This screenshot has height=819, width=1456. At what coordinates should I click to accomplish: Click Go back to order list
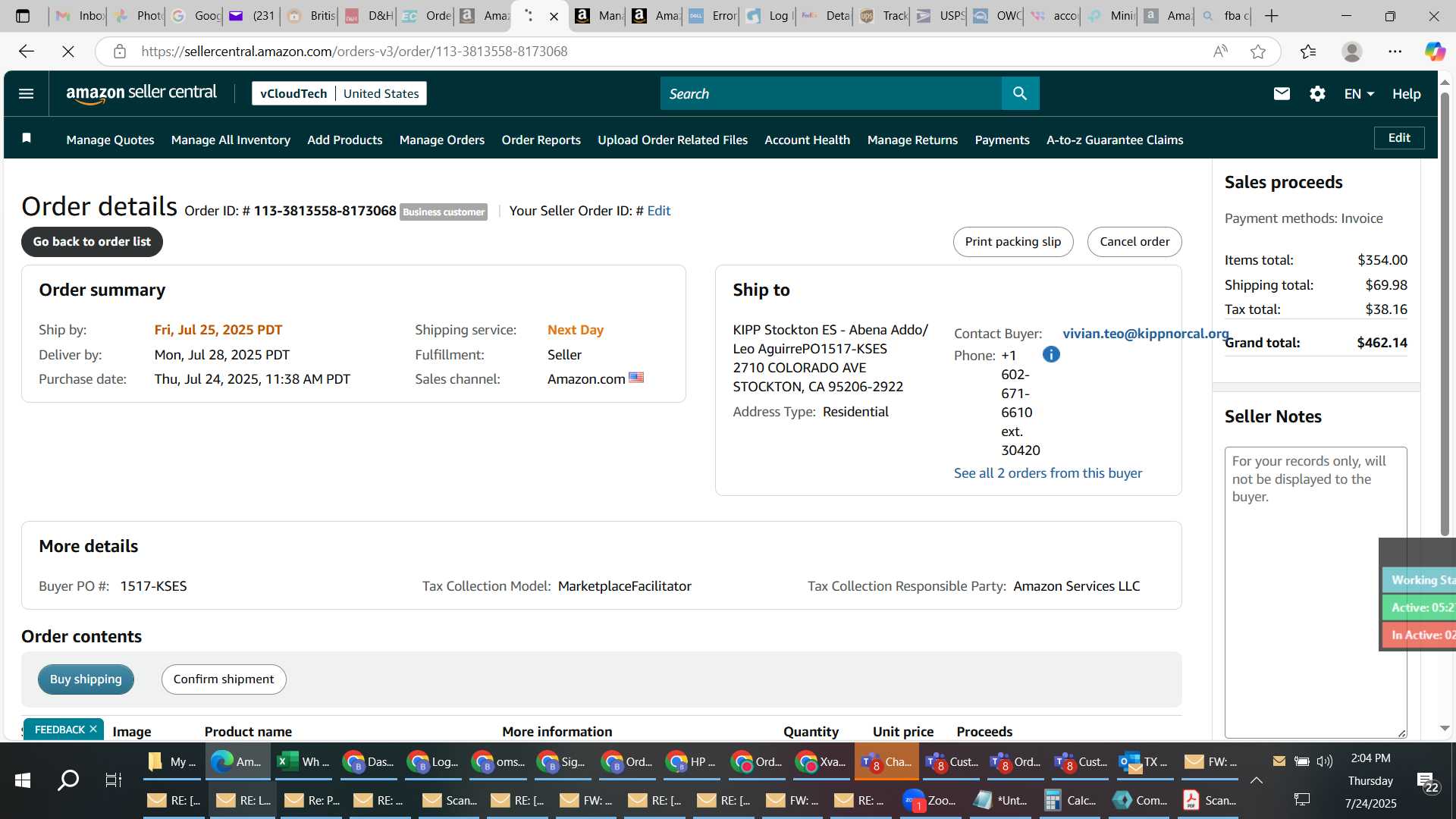coord(92,241)
